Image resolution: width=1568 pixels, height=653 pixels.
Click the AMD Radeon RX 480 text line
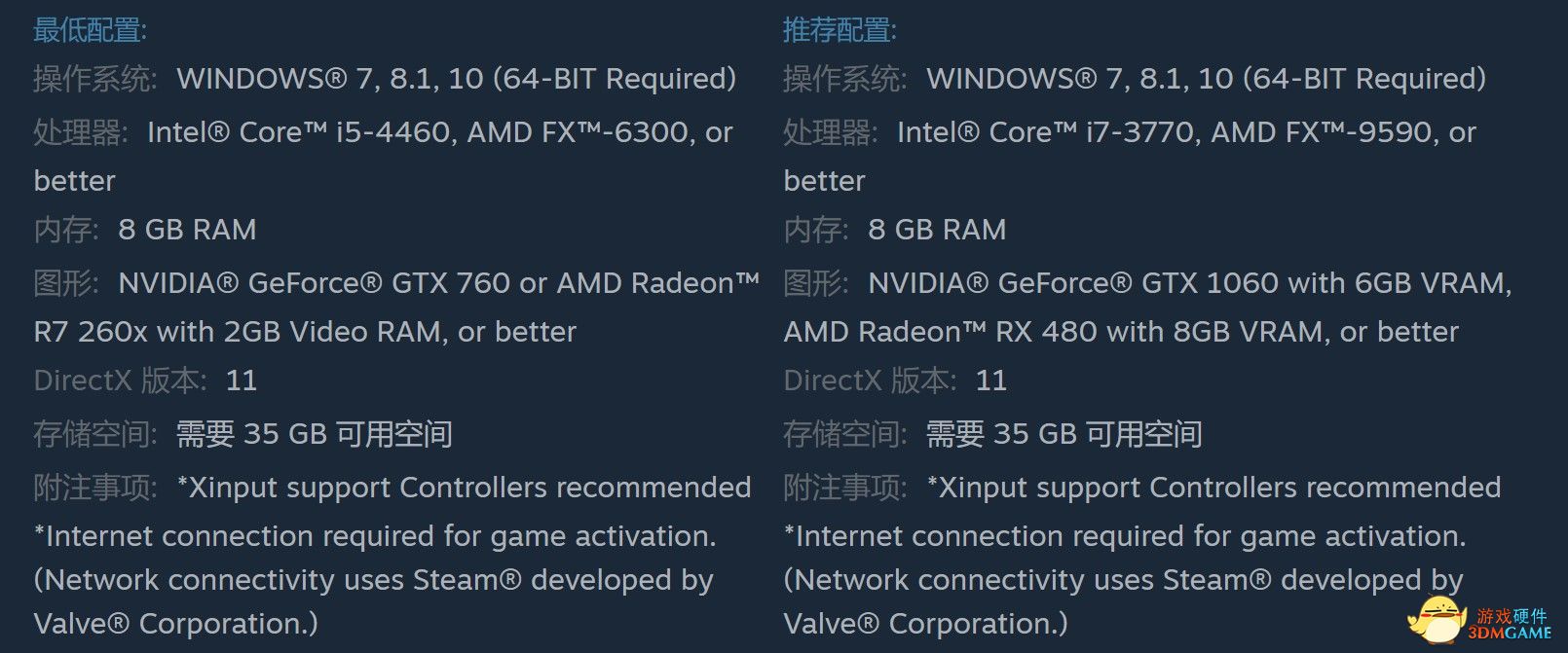pos(1121,332)
